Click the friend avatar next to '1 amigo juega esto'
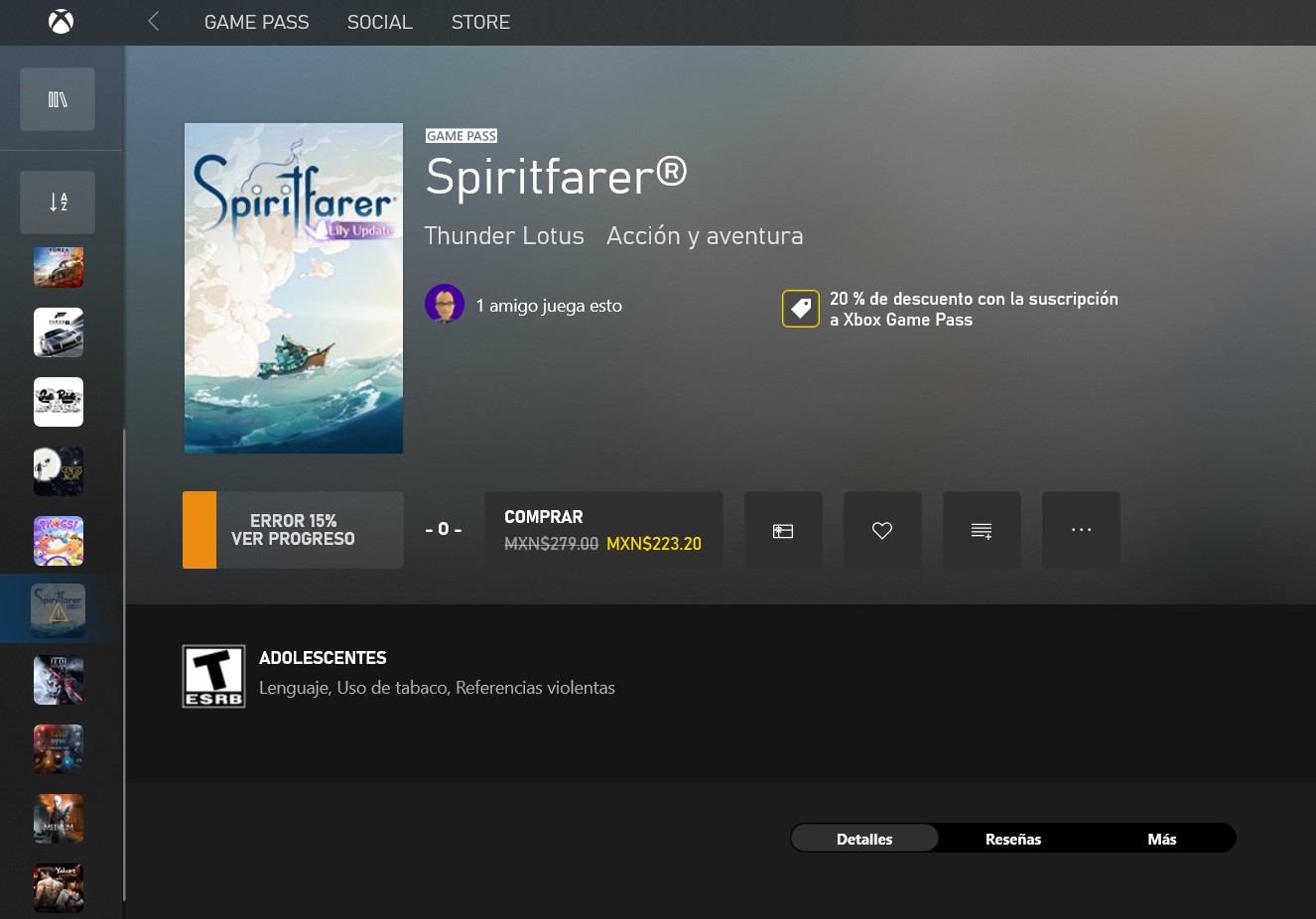1316x919 pixels. [445, 304]
